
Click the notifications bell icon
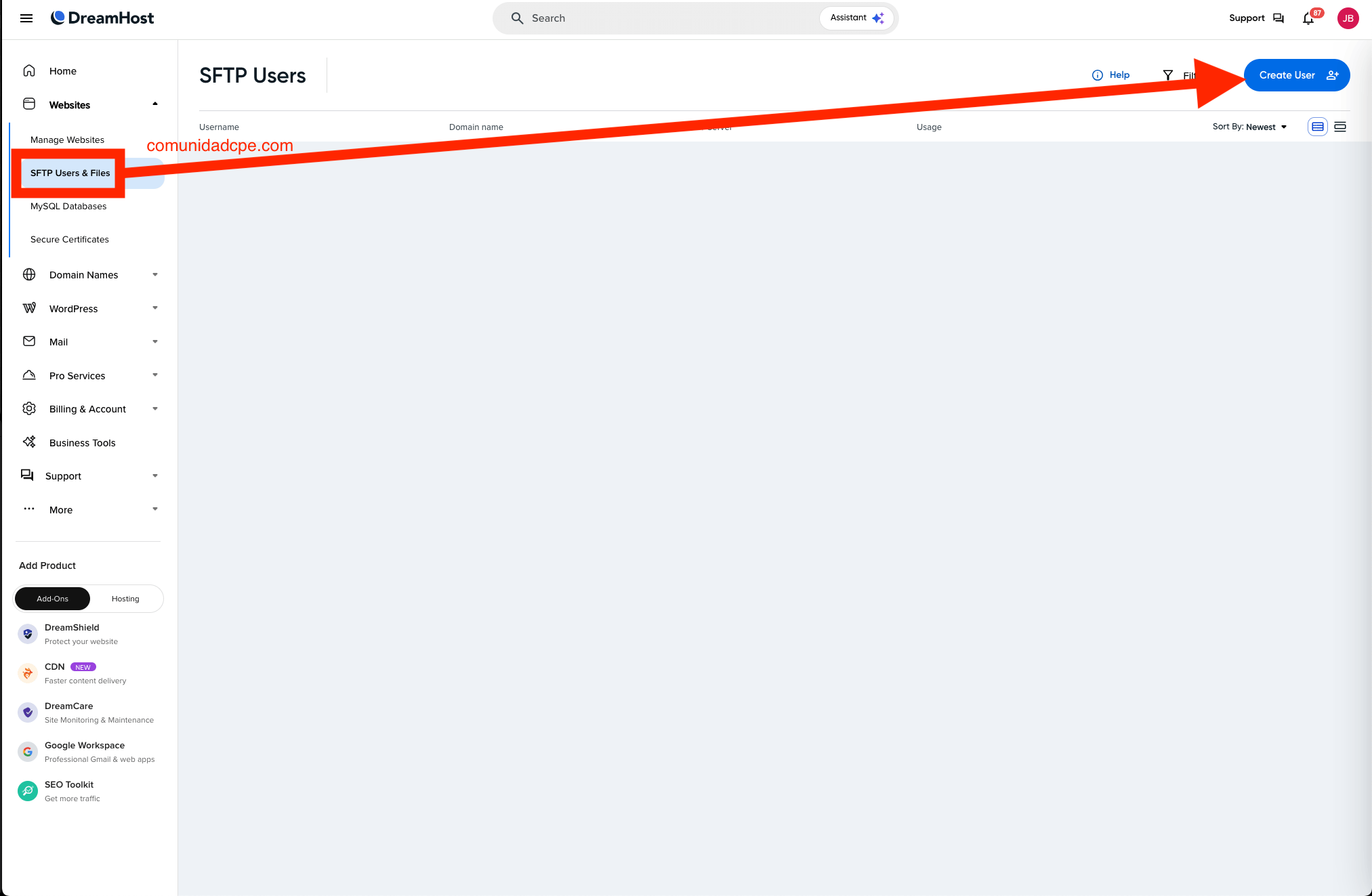(1308, 18)
